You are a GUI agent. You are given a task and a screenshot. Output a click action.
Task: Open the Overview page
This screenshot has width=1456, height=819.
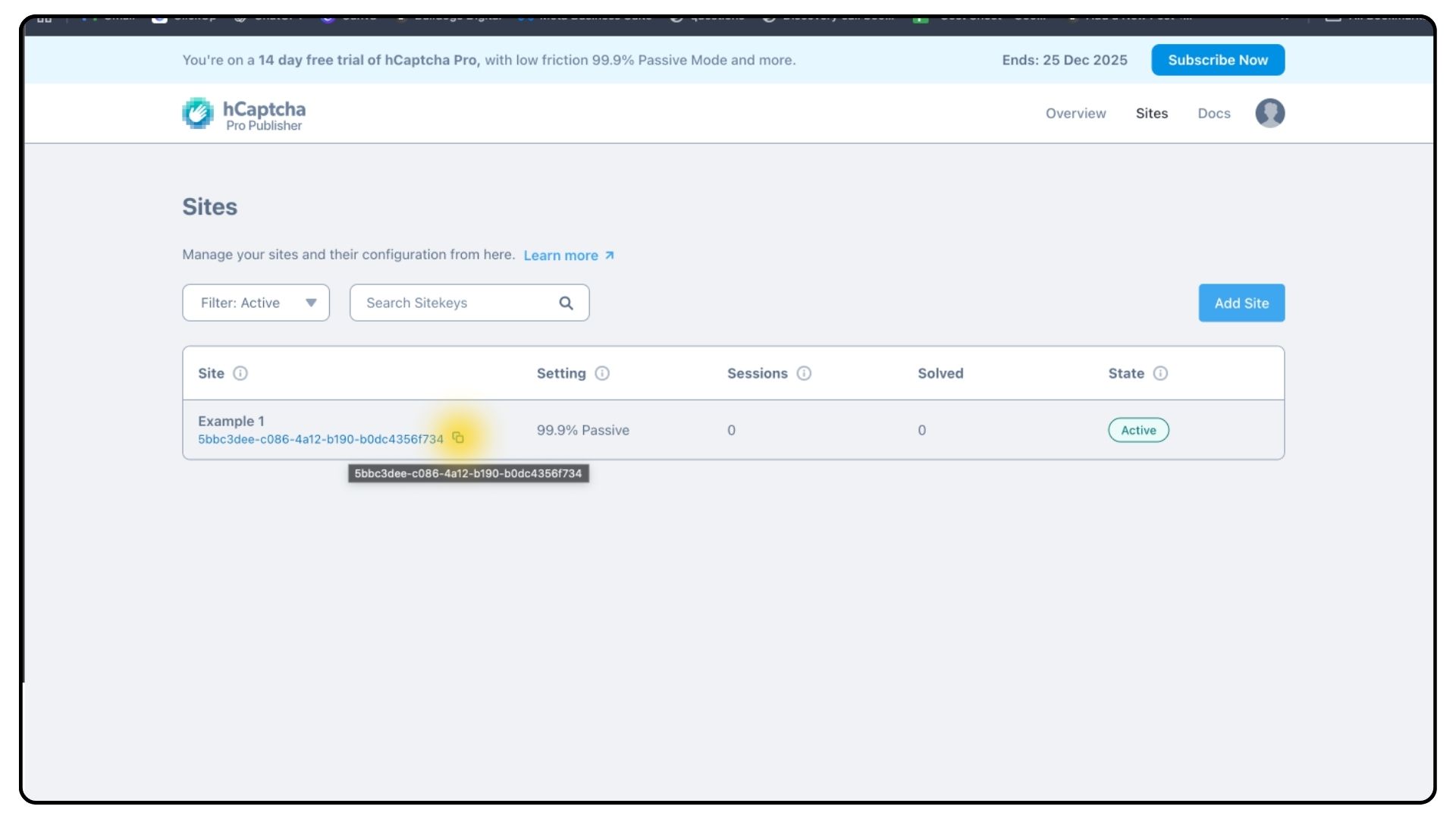click(1075, 113)
